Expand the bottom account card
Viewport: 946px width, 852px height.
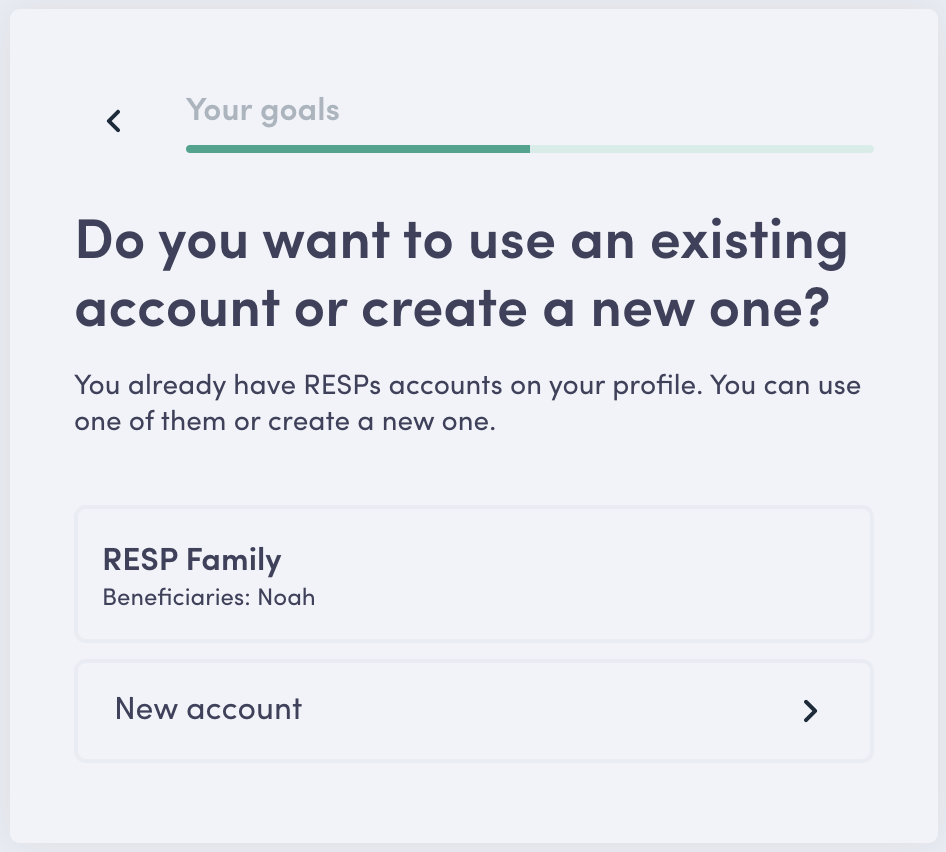pos(473,710)
